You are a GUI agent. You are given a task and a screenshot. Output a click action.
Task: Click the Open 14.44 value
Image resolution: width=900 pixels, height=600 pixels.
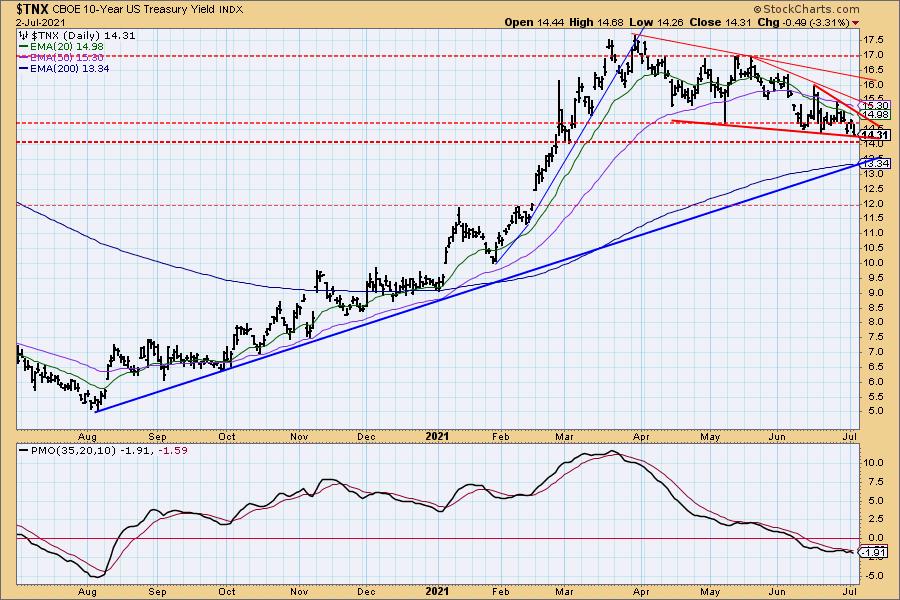(x=535, y=22)
